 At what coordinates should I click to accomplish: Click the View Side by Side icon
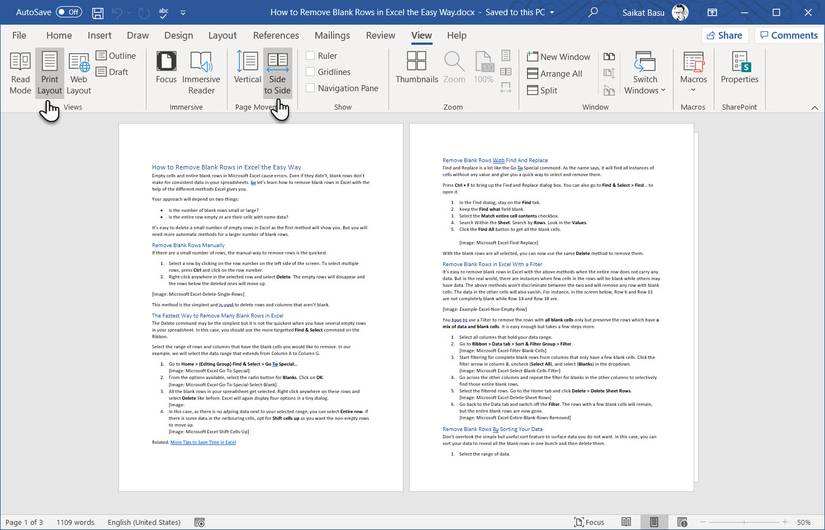click(x=609, y=56)
